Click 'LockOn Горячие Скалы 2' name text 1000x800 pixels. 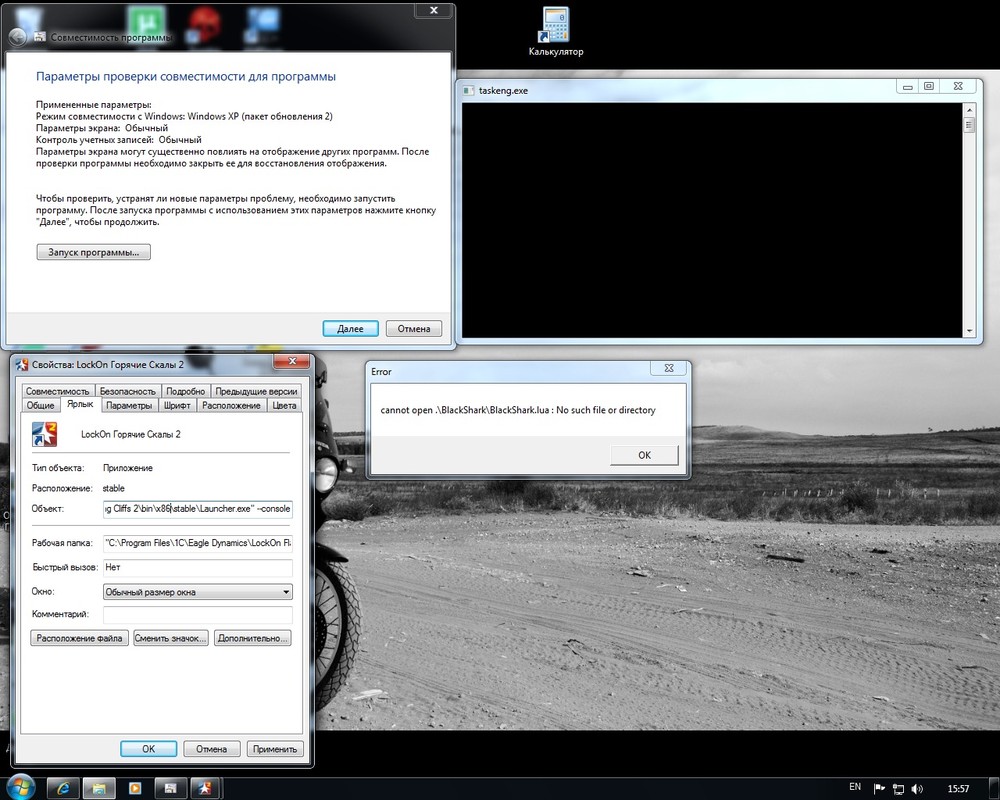click(x=131, y=434)
